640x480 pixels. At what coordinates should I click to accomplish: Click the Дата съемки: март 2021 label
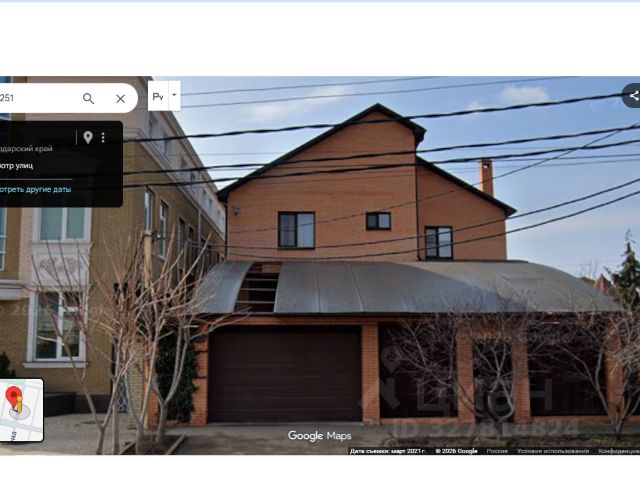[388, 451]
